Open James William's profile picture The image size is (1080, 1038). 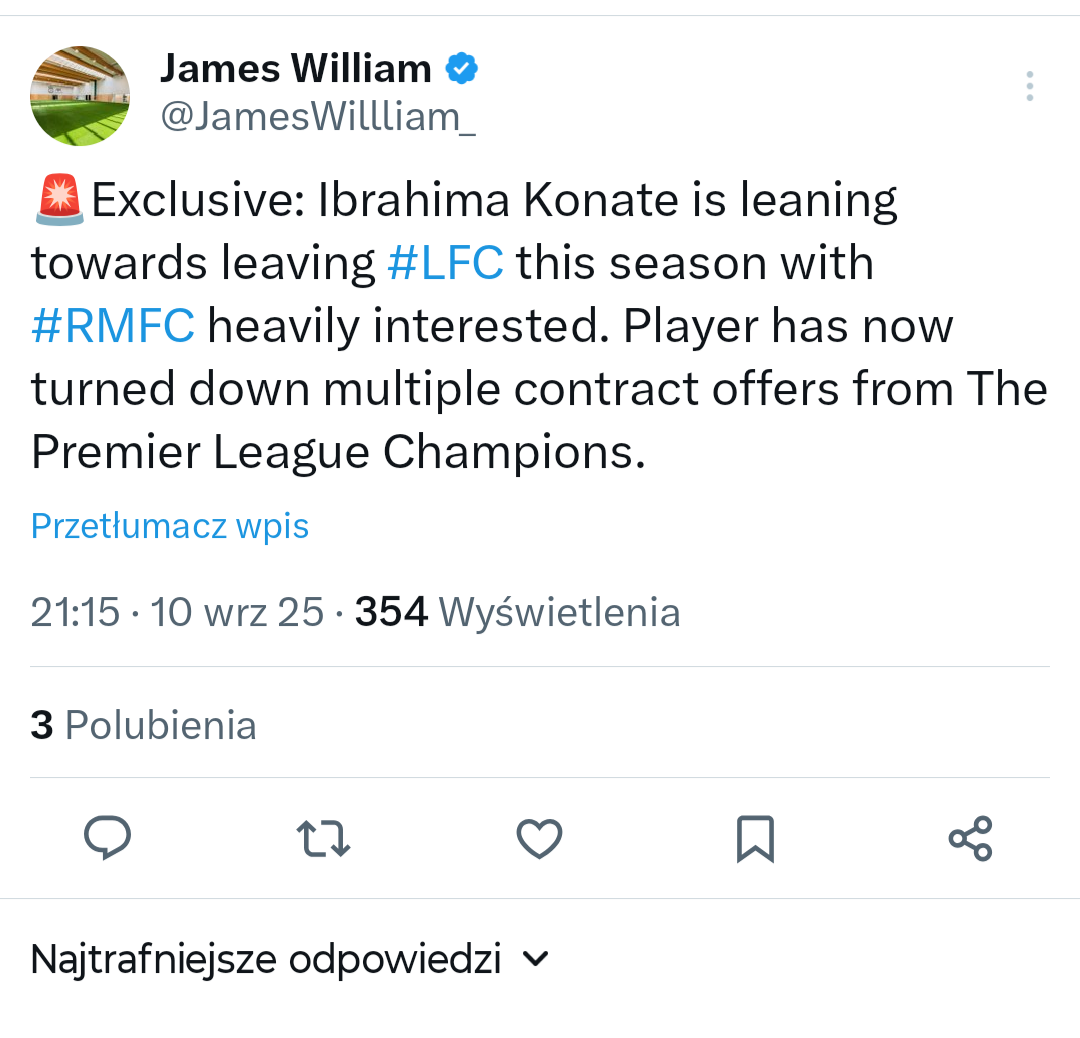point(80,95)
